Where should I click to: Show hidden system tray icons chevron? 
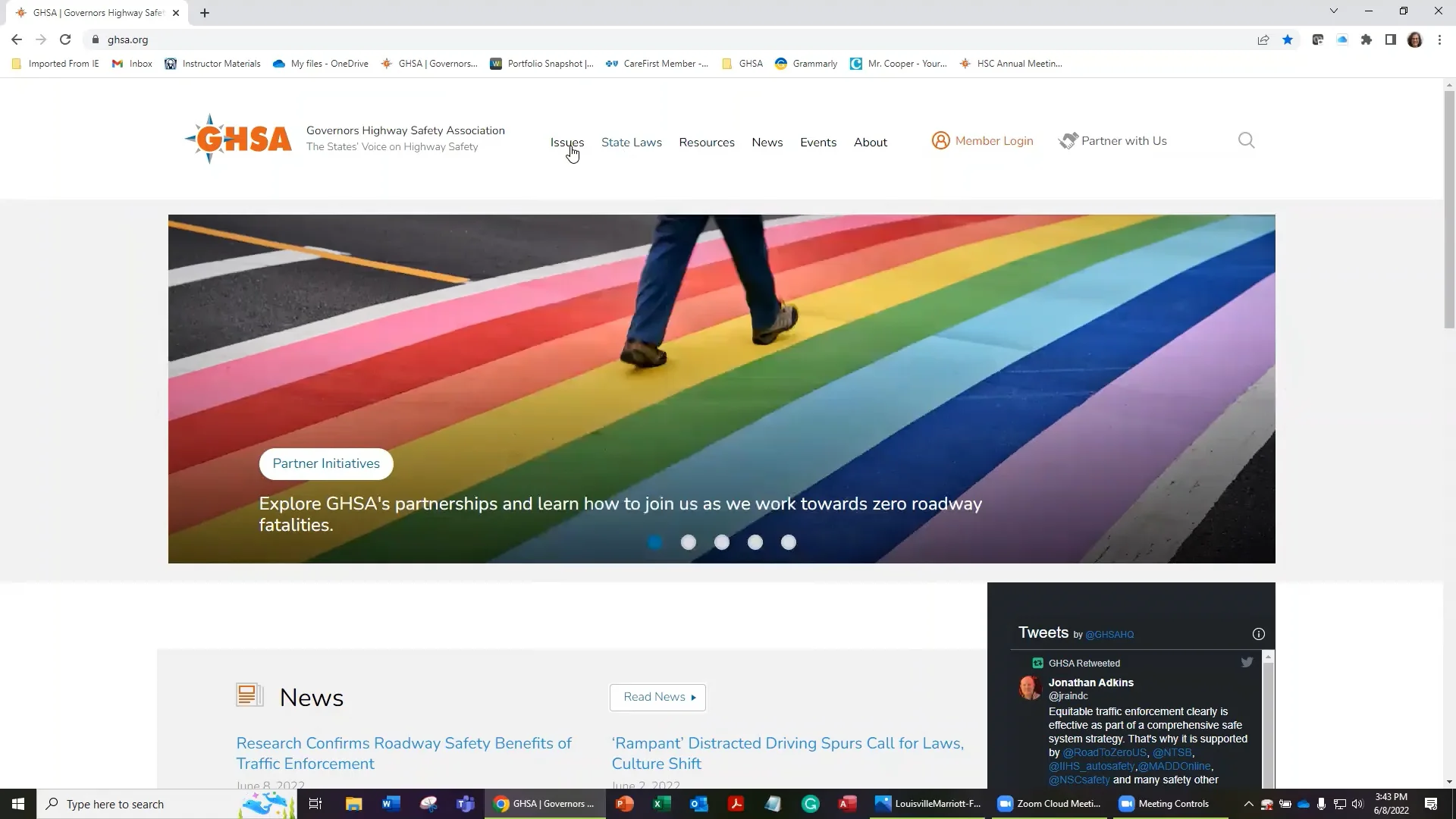tap(1248, 804)
